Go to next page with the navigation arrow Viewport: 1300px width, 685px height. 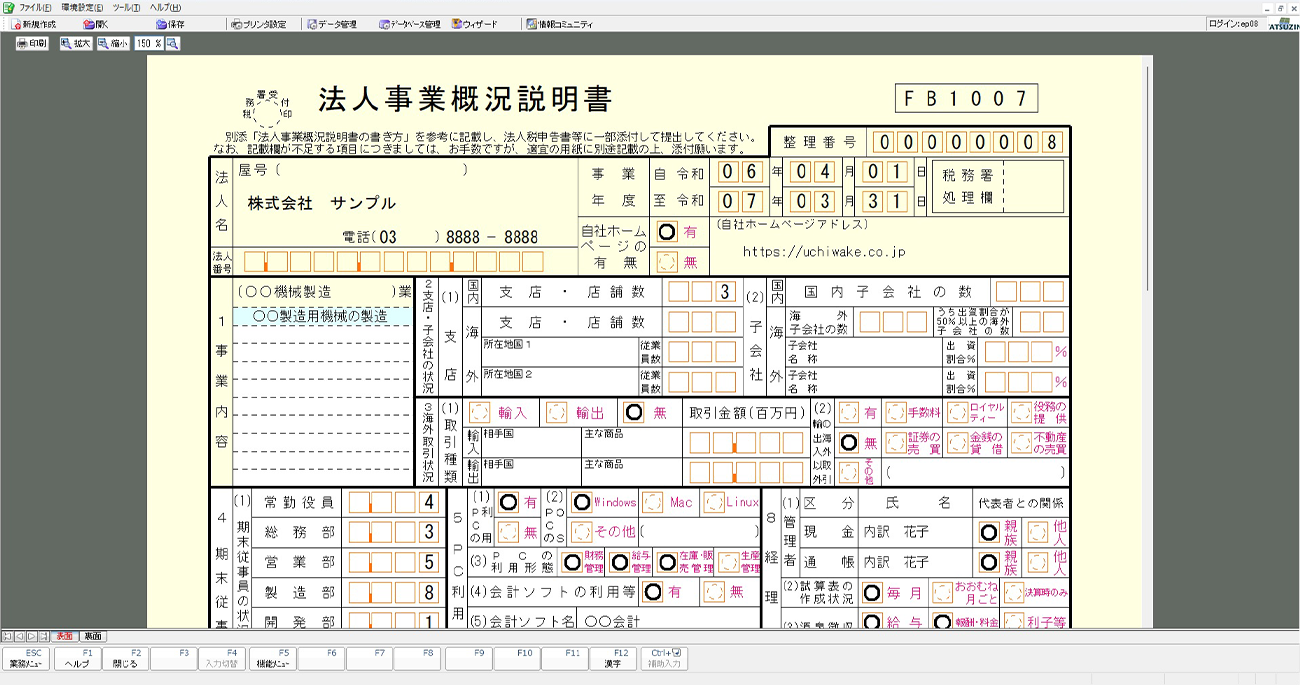click(31, 636)
